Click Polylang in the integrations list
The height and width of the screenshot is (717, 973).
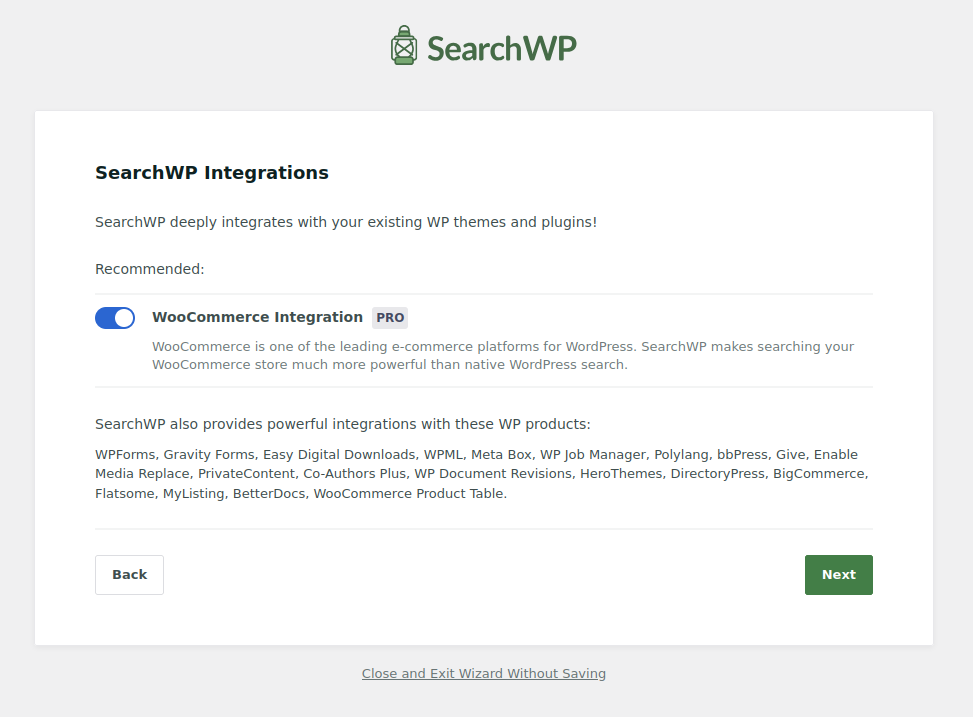click(x=680, y=454)
